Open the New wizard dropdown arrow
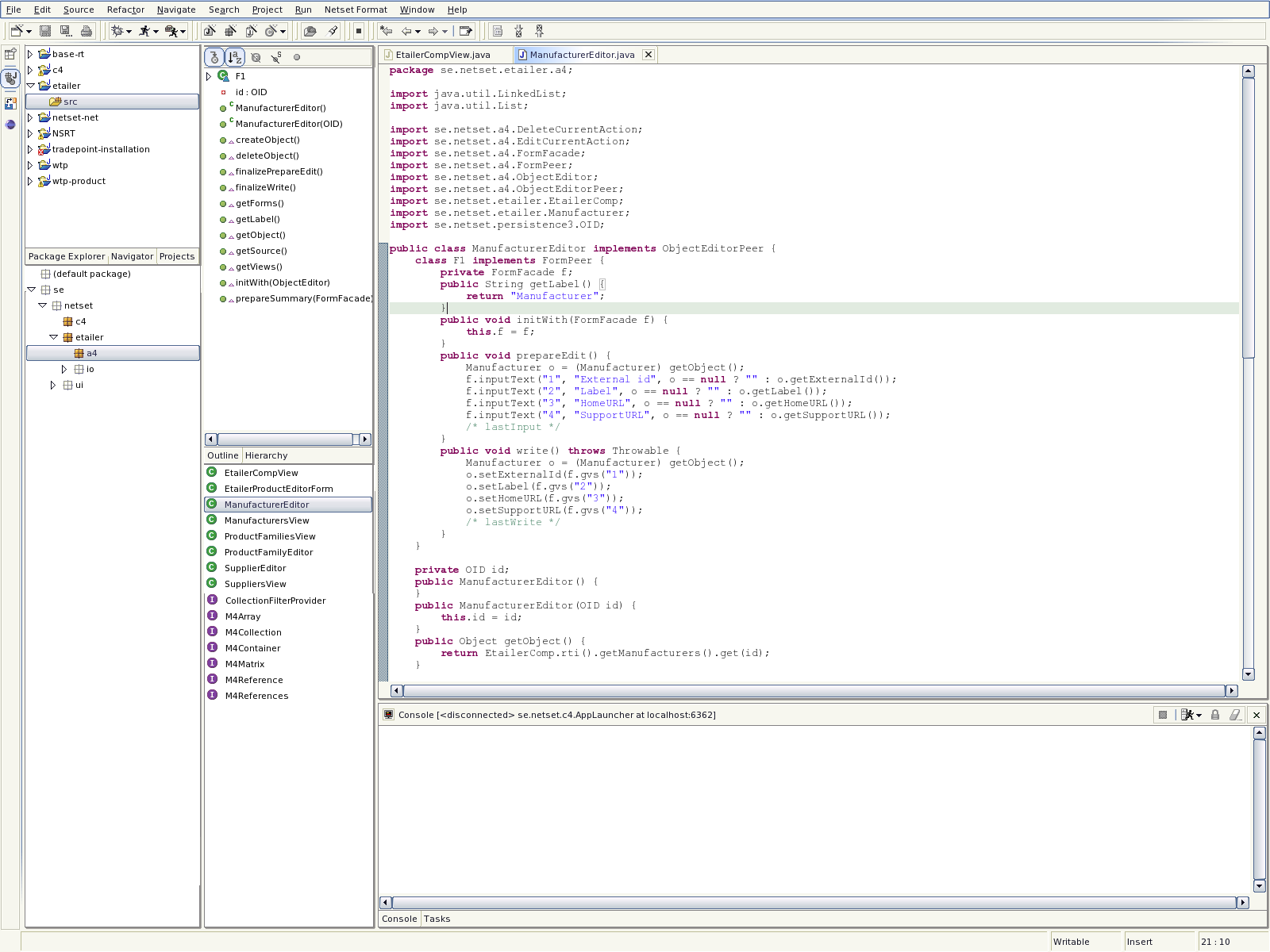 pos(29,32)
